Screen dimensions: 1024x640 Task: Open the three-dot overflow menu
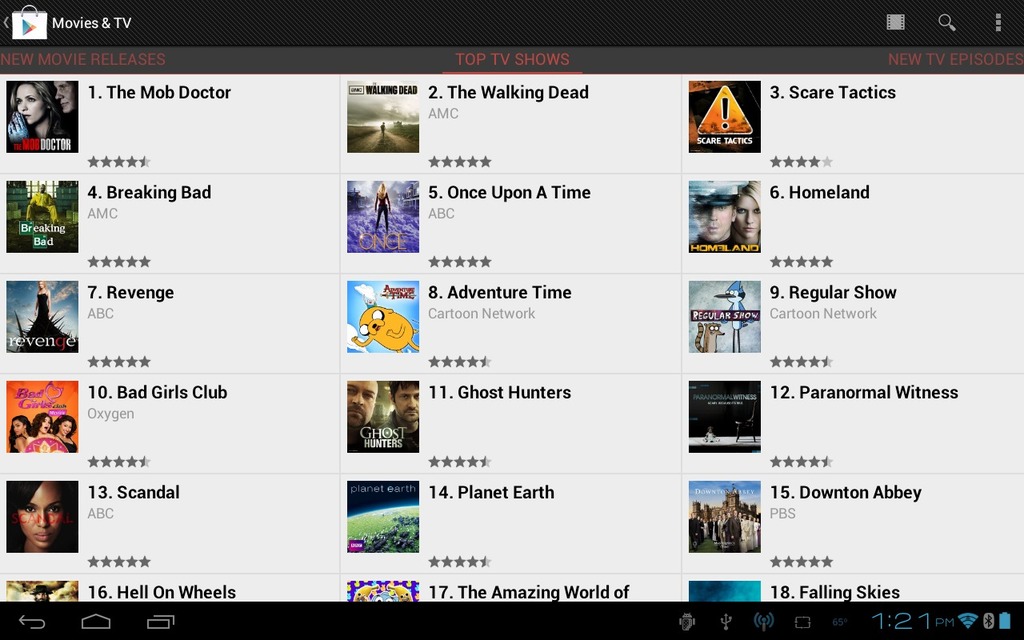[x=998, y=23]
